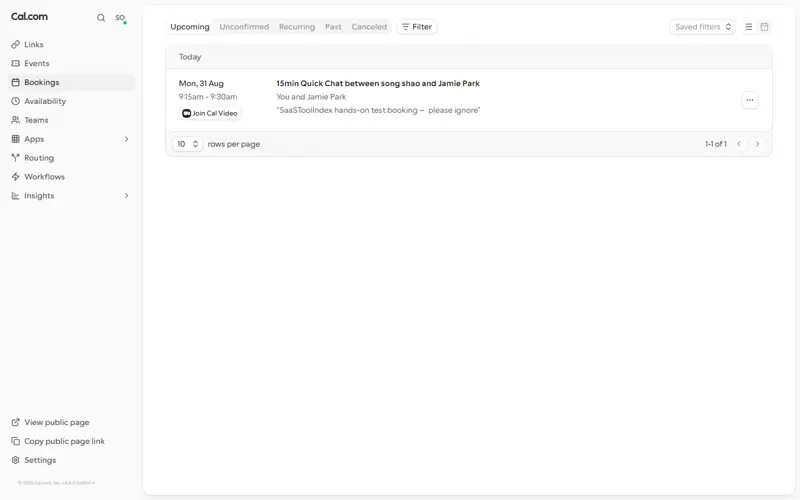The image size is (800, 500).
Task: Go to Events in the sidebar
Action: tap(37, 63)
